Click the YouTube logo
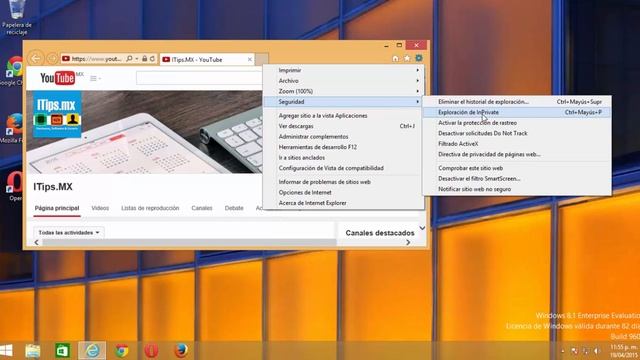640x360 pixels. 58,78
